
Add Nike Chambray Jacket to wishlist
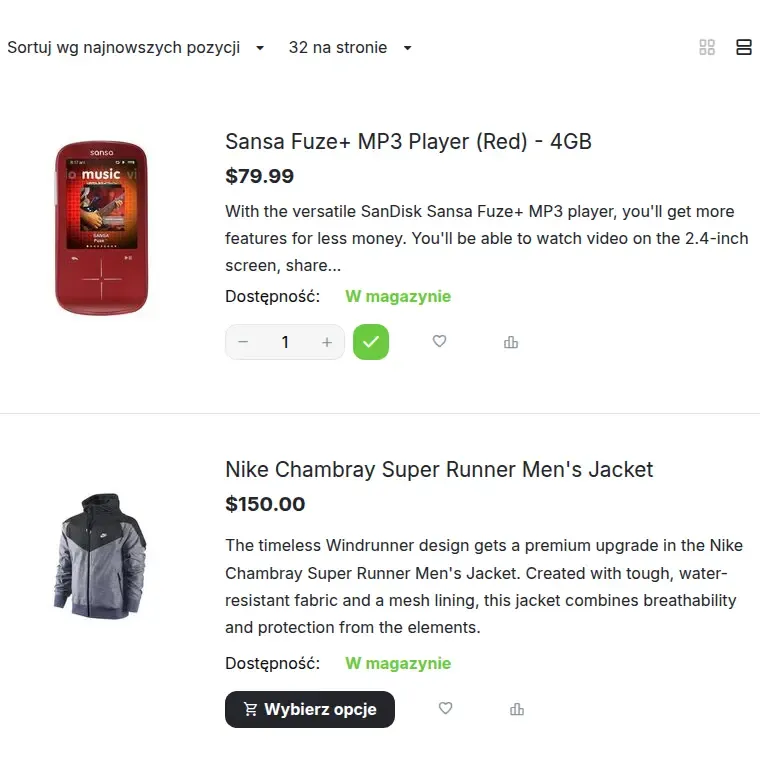coord(445,708)
